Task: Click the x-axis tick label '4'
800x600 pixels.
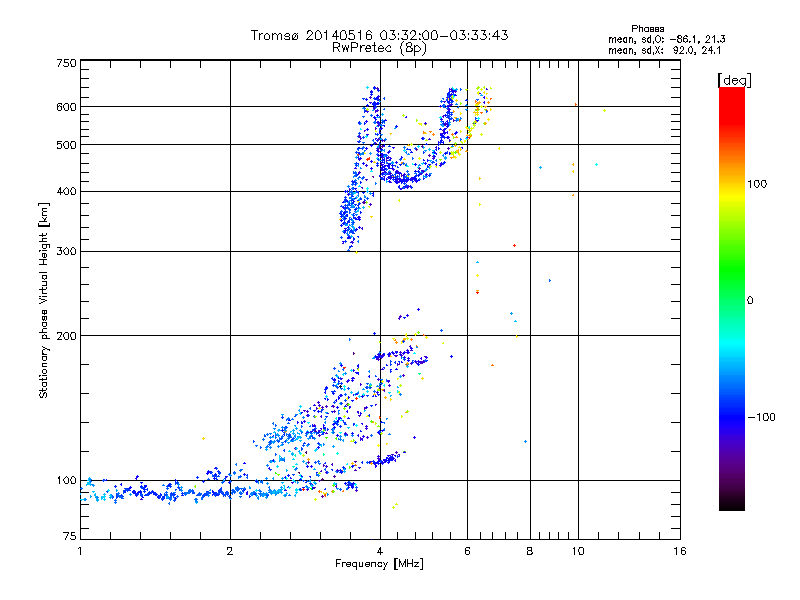Action: [380, 551]
